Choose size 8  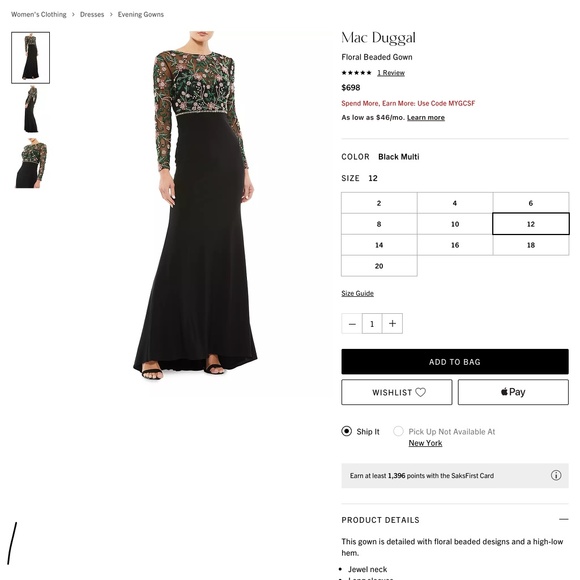(x=379, y=224)
